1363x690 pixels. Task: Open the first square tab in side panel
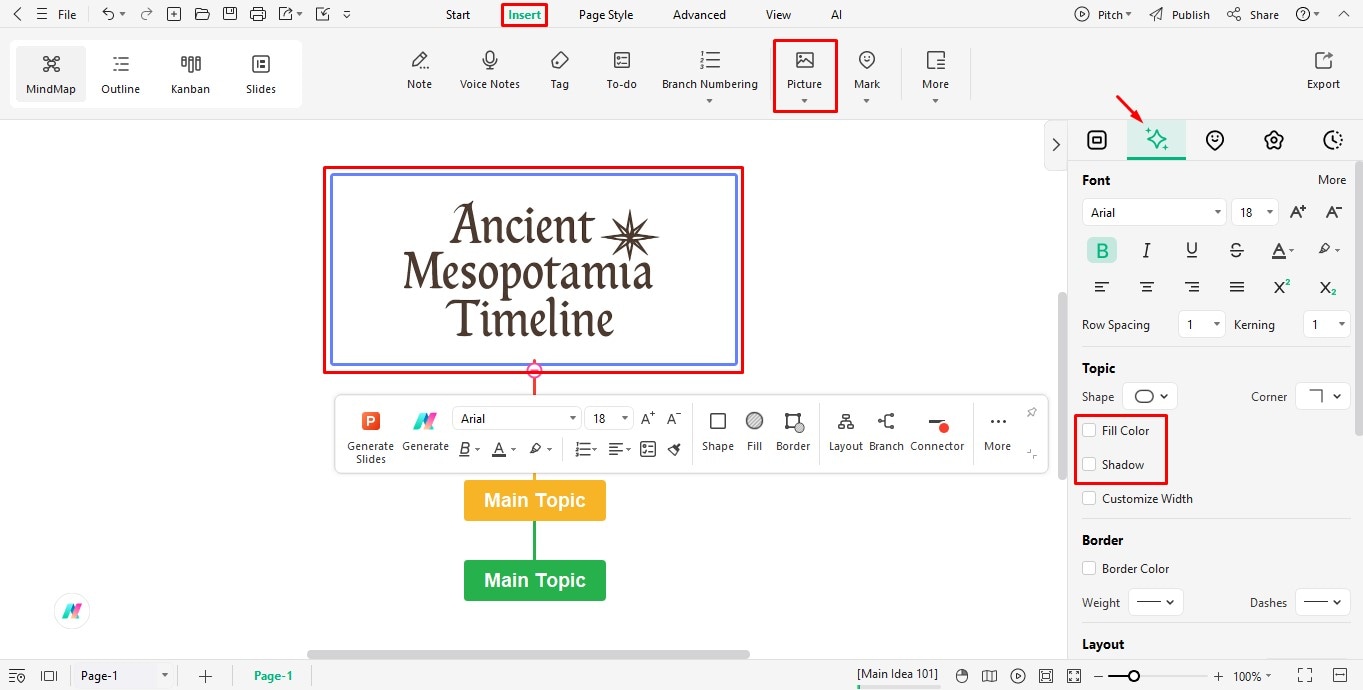[x=1097, y=140]
